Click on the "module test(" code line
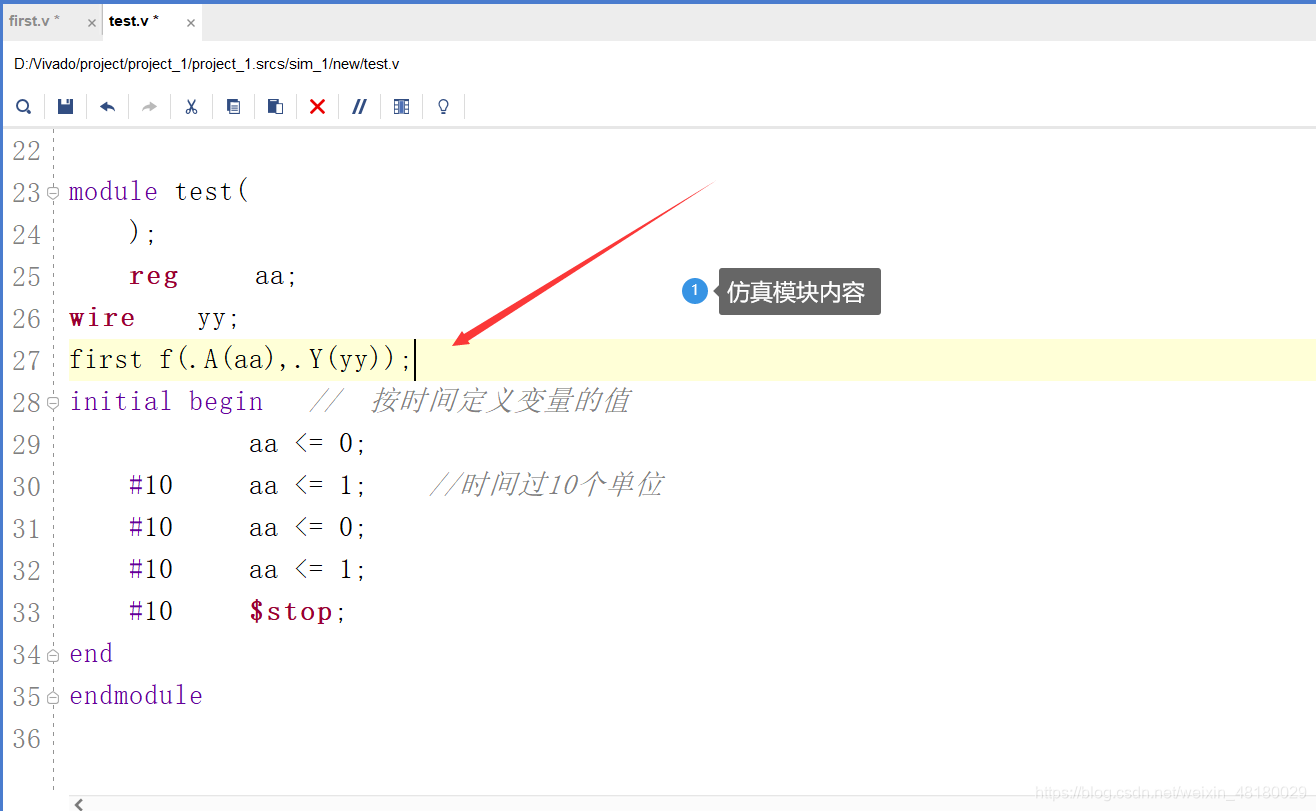Image resolution: width=1316 pixels, height=811 pixels. [x=159, y=191]
